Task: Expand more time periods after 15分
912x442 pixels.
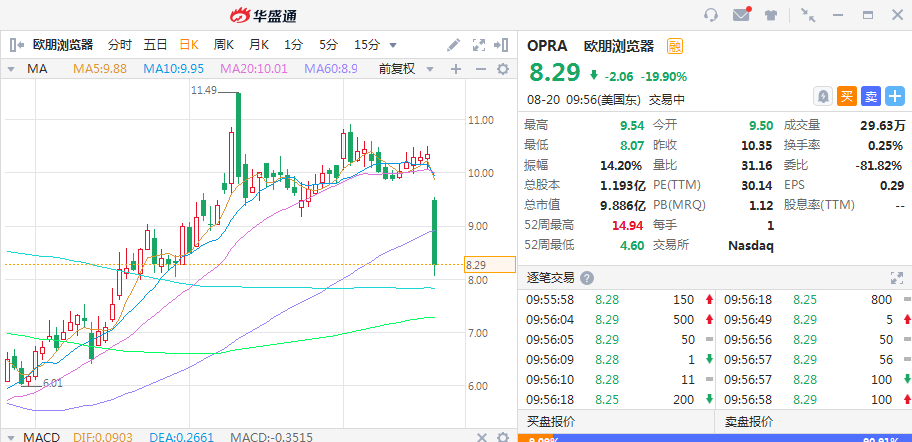Action: (393, 45)
